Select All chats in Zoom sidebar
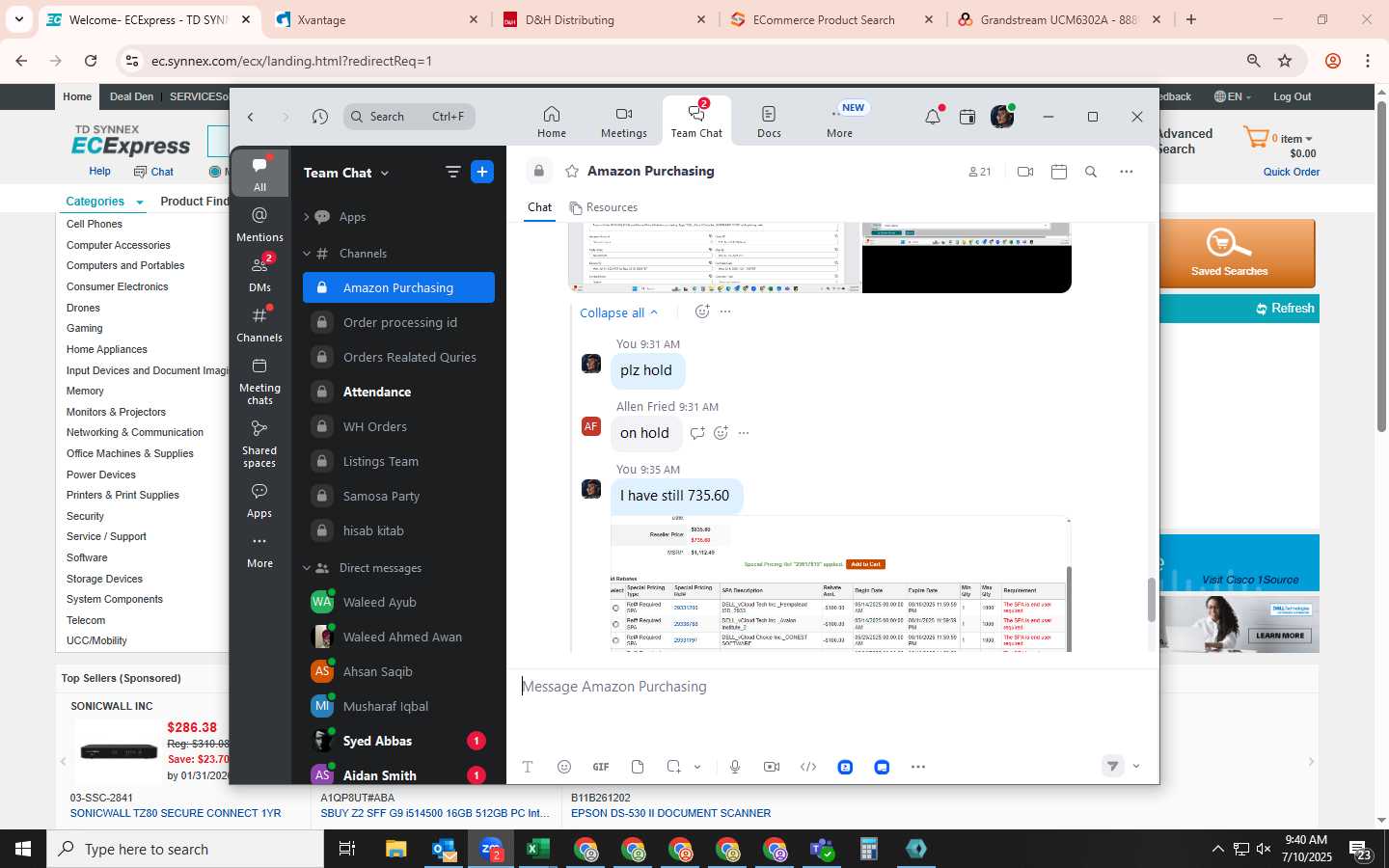Image resolution: width=1389 pixels, height=868 pixels. 259,174
